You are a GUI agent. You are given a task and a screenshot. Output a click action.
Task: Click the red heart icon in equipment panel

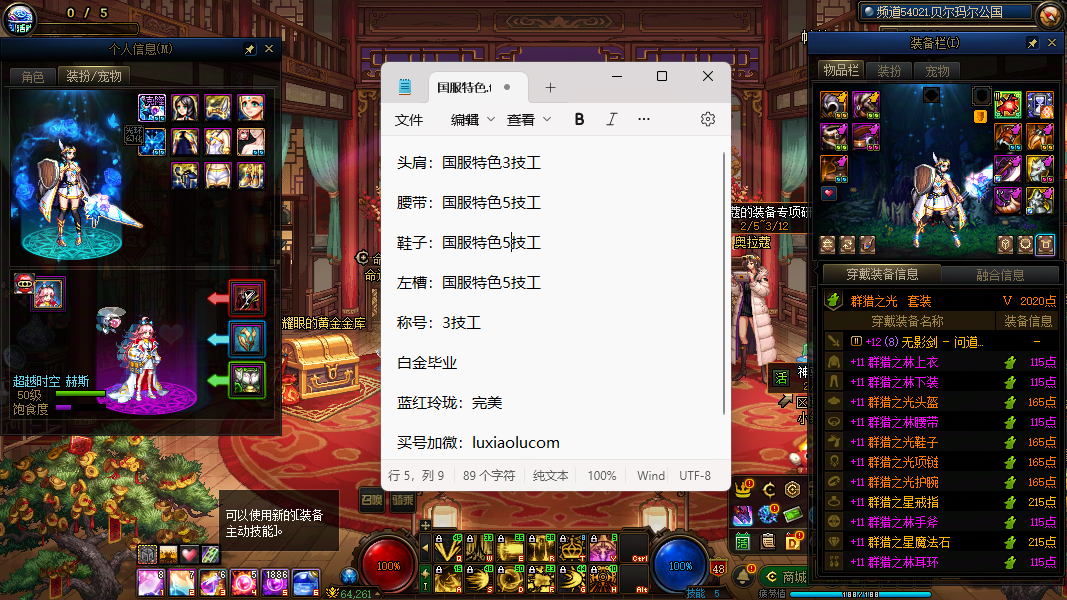[828, 193]
